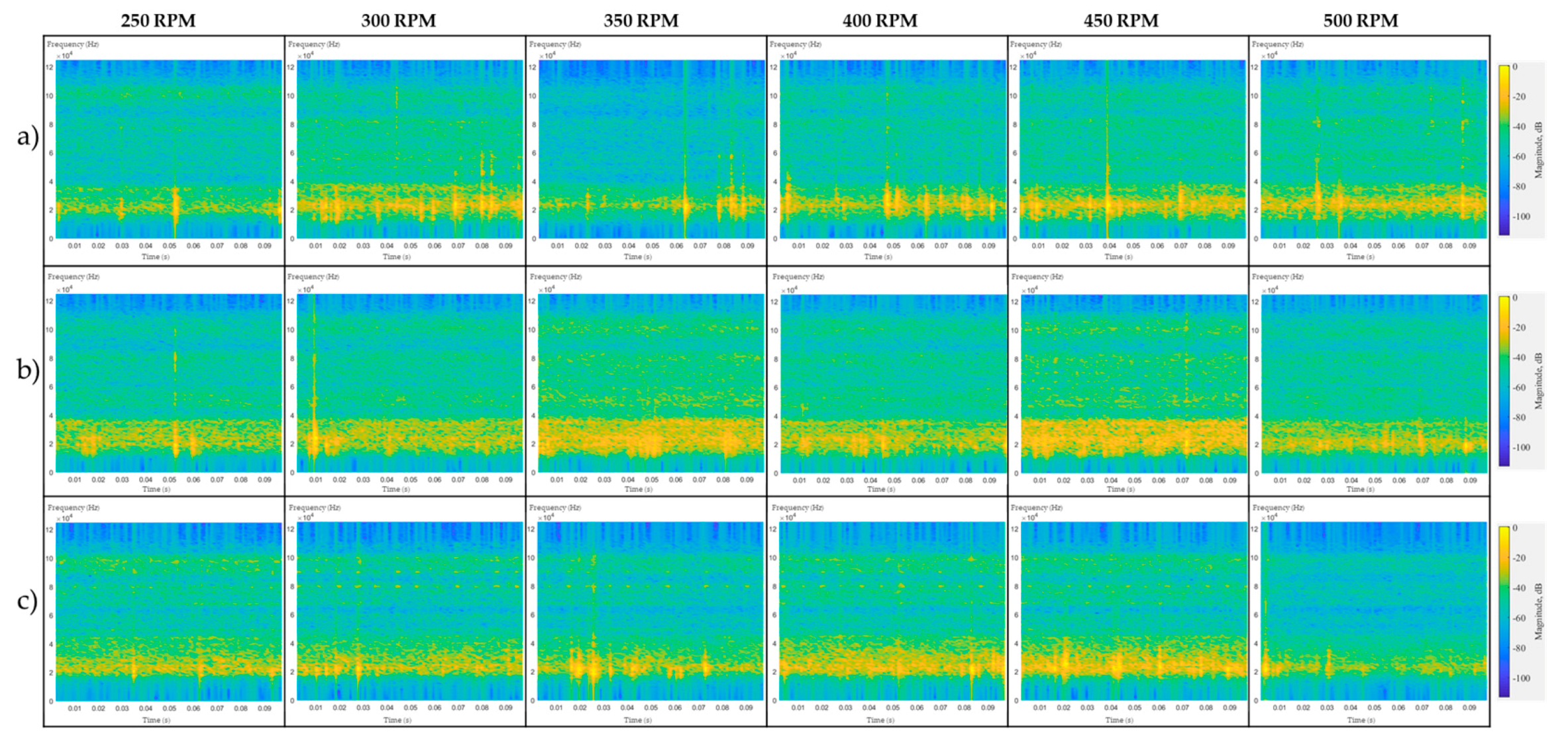Screen dimensions: 1568x749
Task: Open row a spectrogram at 250 RPM
Action: tap(169, 149)
